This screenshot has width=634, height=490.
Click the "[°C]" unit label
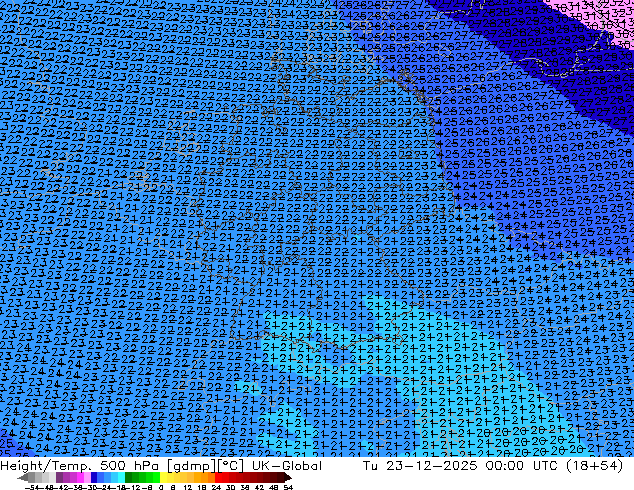(x=230, y=466)
